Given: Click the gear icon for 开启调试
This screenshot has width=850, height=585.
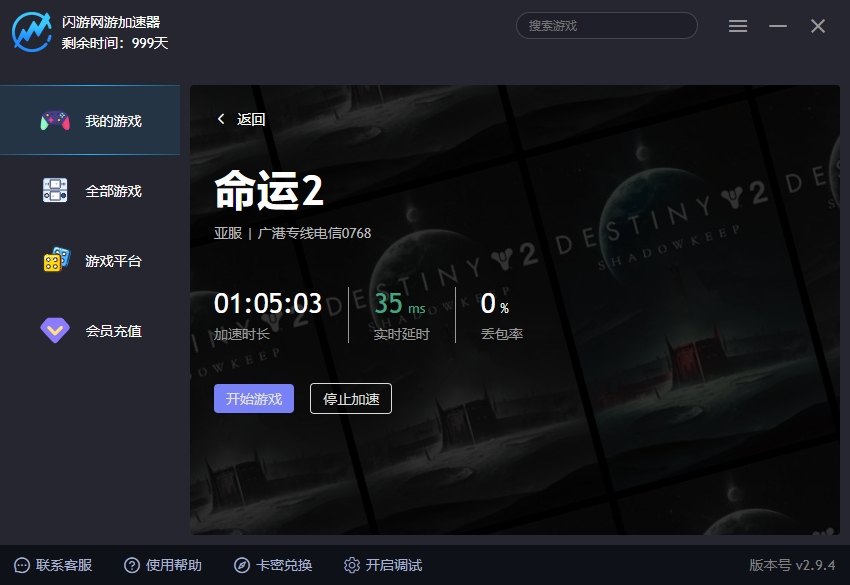Looking at the screenshot, I should tap(351, 565).
